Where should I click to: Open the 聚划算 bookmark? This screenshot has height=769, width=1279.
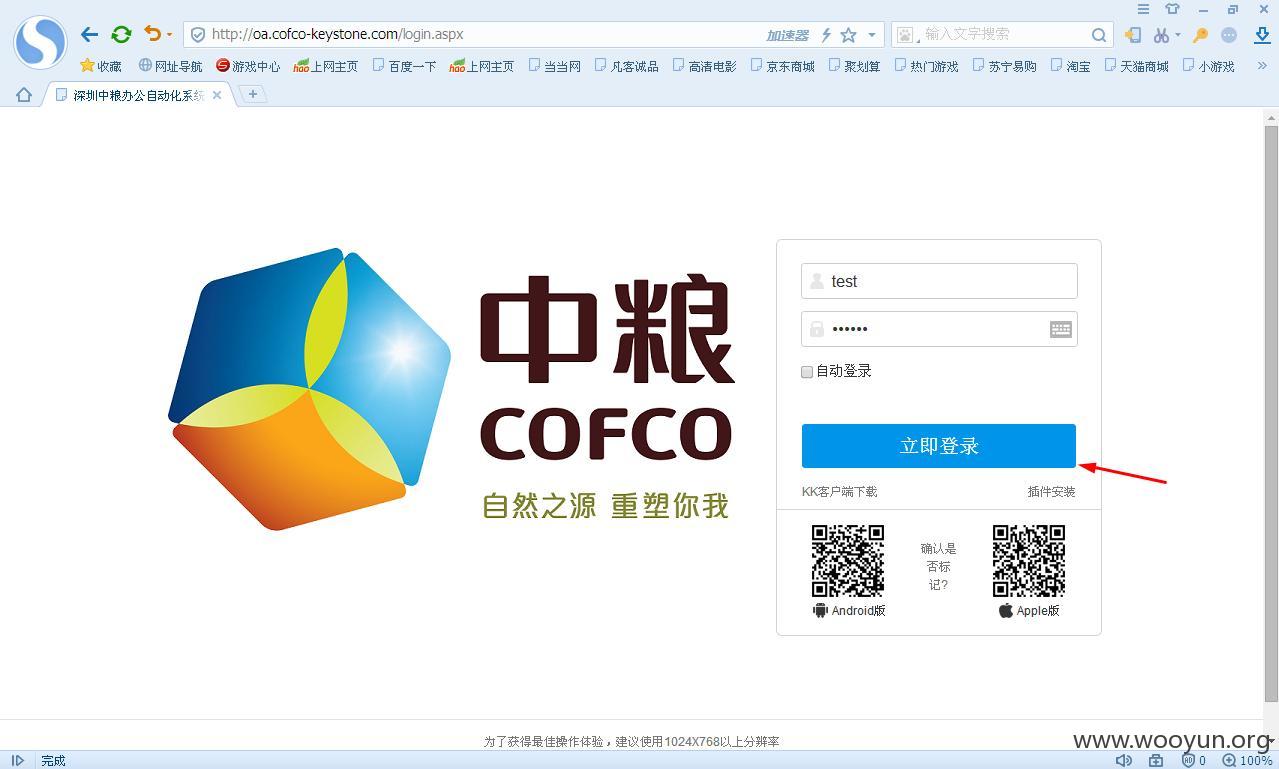854,66
